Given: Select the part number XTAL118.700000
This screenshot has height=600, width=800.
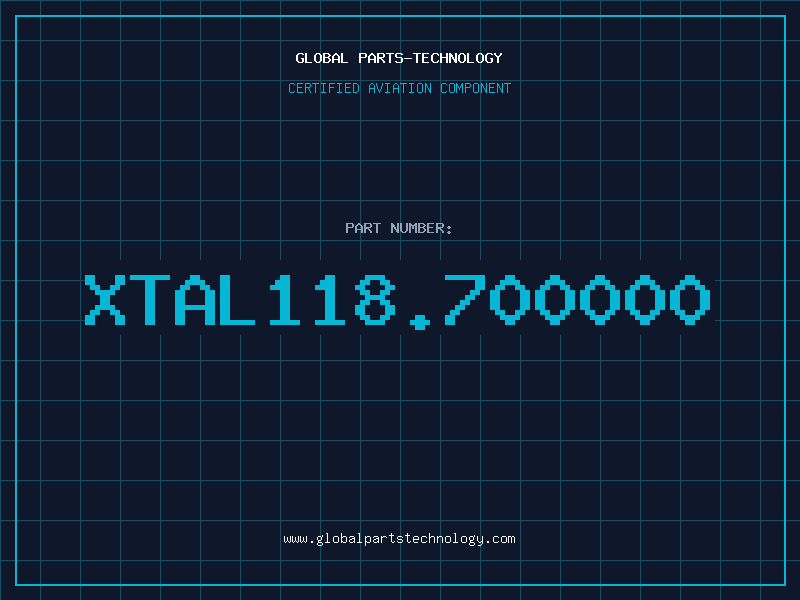Looking at the screenshot, I should tap(397, 302).
